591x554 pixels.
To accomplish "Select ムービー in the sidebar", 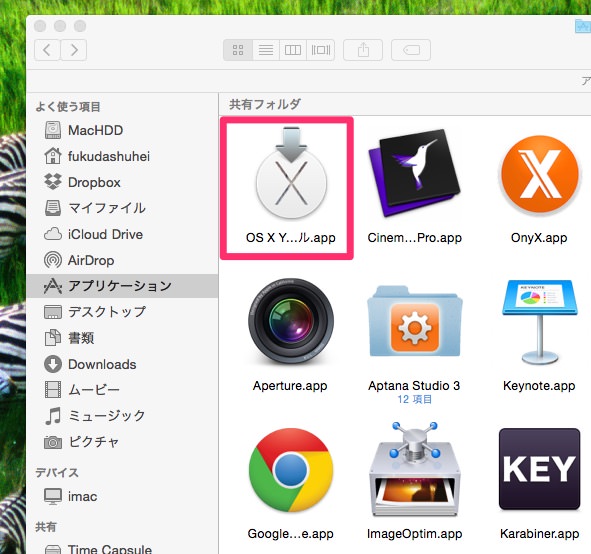I will pos(122,390).
